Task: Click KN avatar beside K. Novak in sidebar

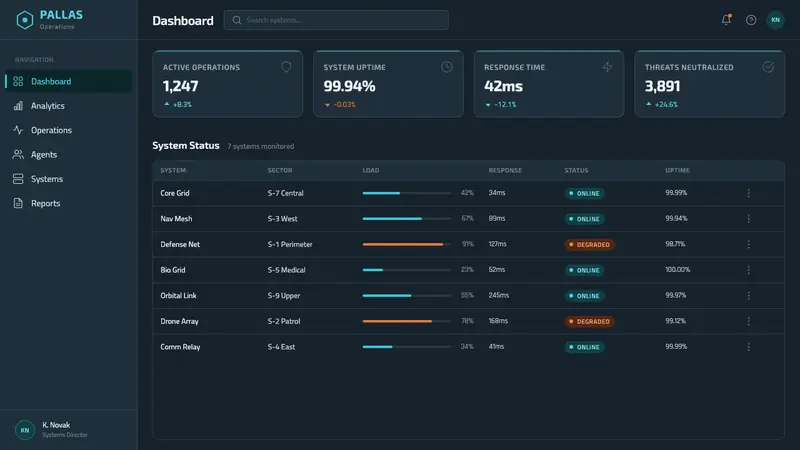Action: pyautogui.click(x=24, y=430)
